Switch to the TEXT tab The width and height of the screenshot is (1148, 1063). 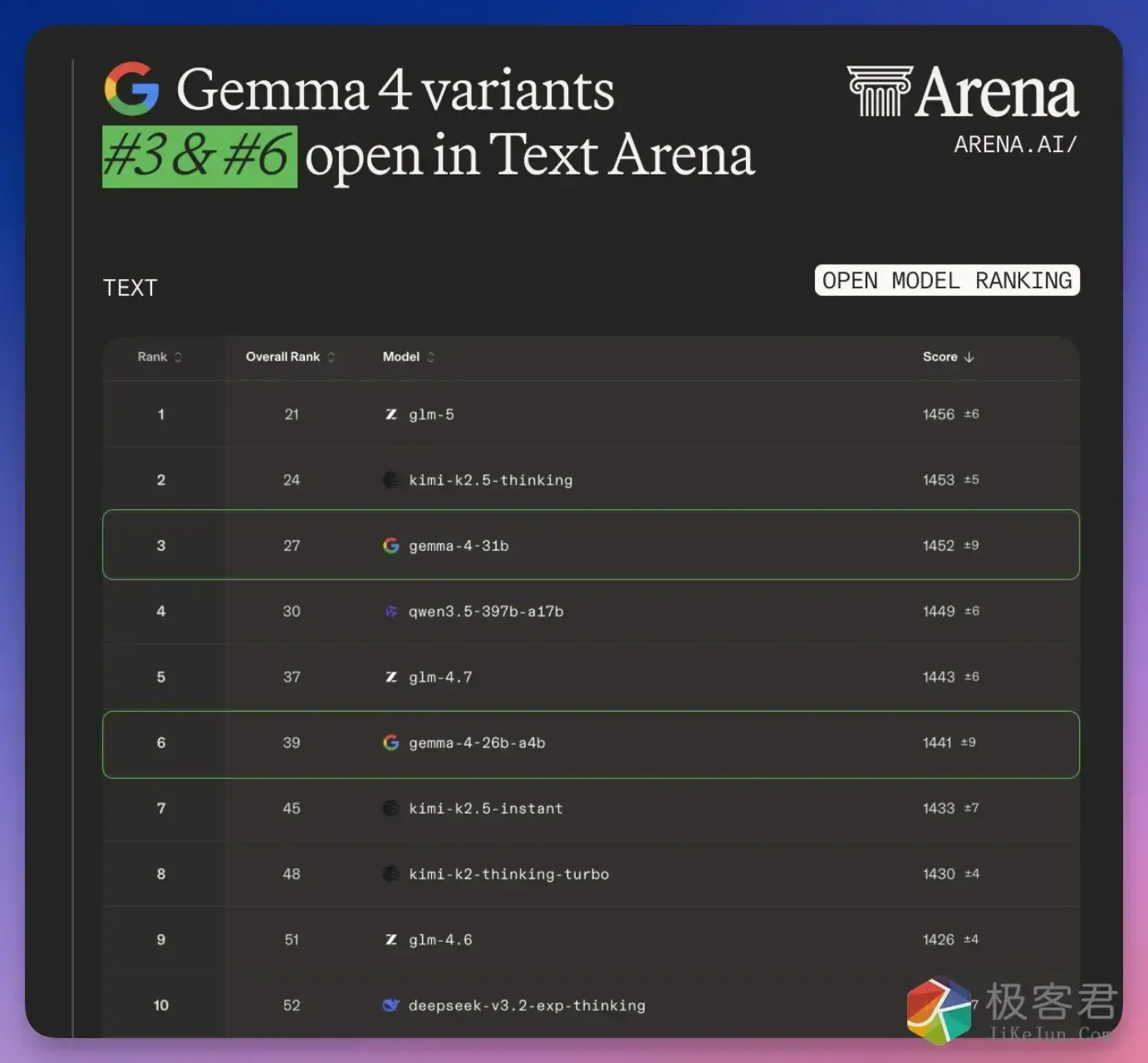click(130, 287)
